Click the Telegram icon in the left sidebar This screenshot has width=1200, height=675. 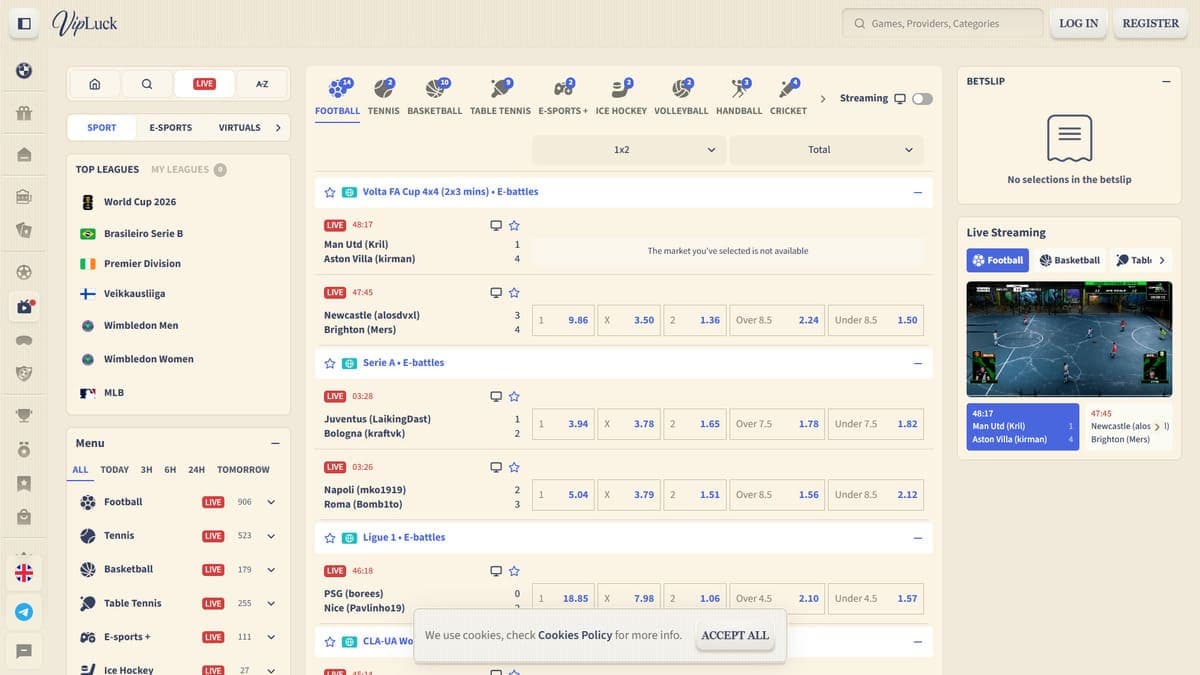[24, 611]
